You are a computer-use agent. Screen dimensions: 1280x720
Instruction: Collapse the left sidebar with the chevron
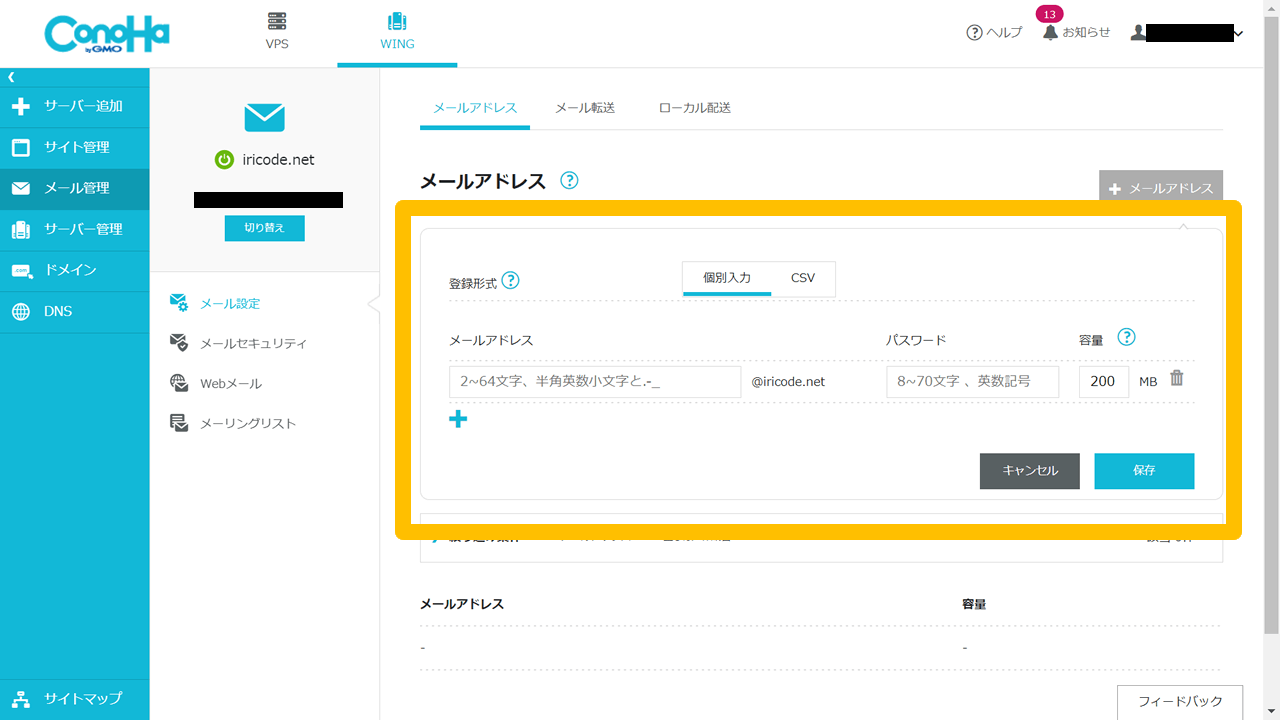(12, 77)
